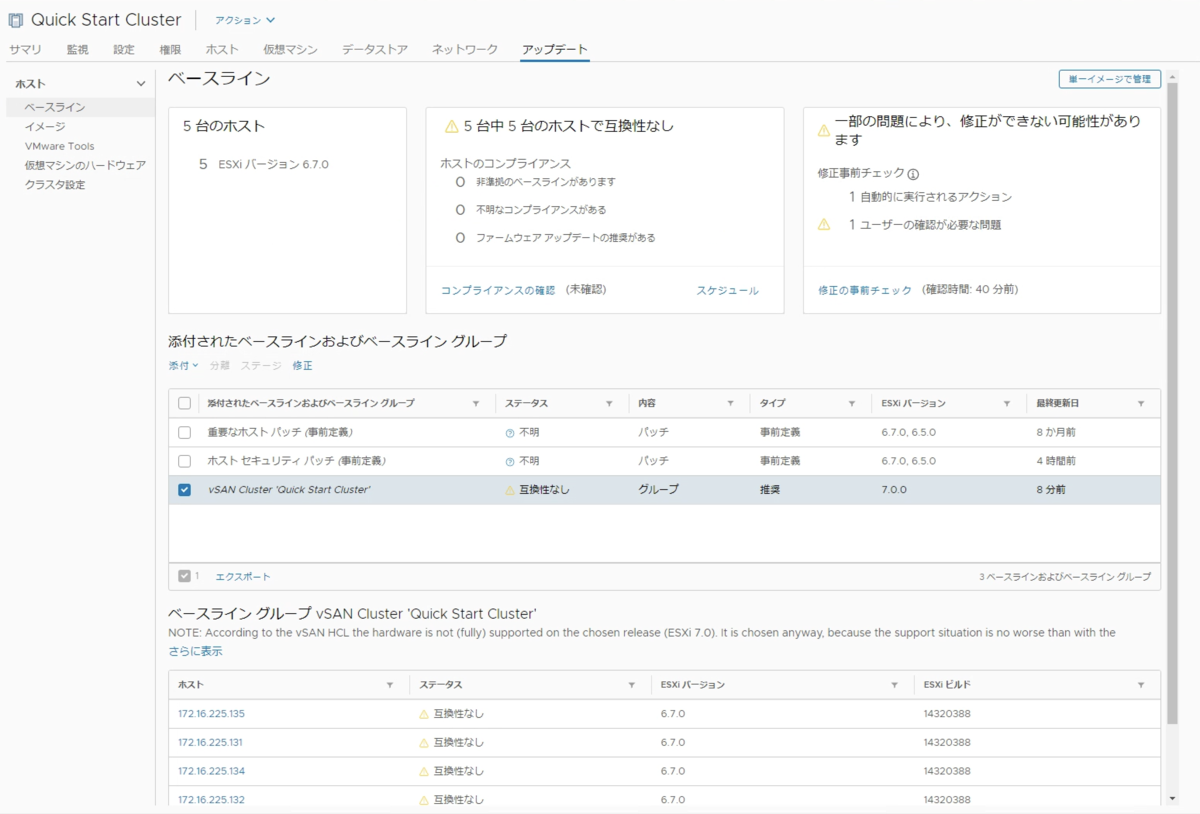Click warning icon beside 5 台中 5 台のホスト heading
The height and width of the screenshot is (814, 1200).
(x=452, y=127)
